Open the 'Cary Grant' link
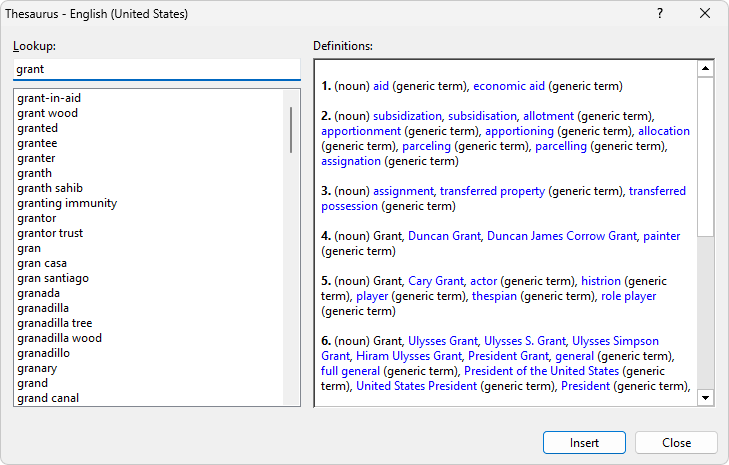The height and width of the screenshot is (465, 729). 436,281
